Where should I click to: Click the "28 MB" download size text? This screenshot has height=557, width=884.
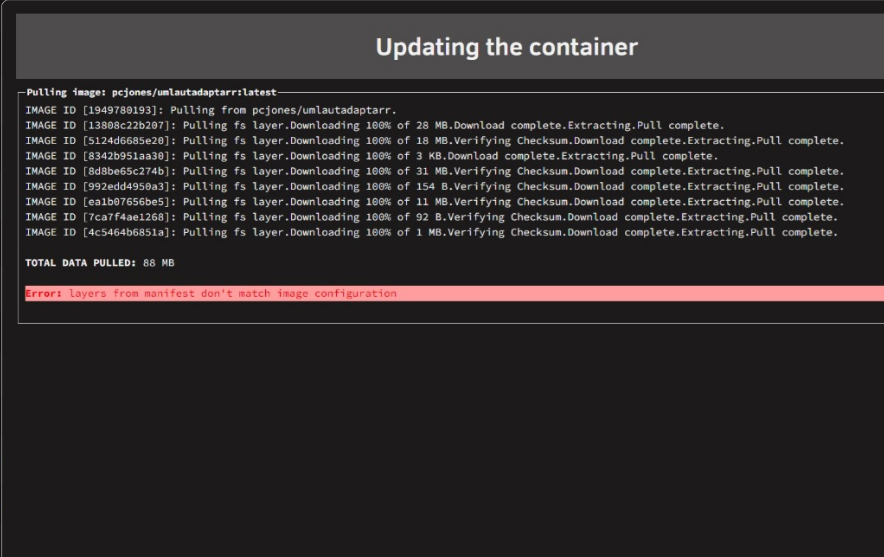pos(432,125)
